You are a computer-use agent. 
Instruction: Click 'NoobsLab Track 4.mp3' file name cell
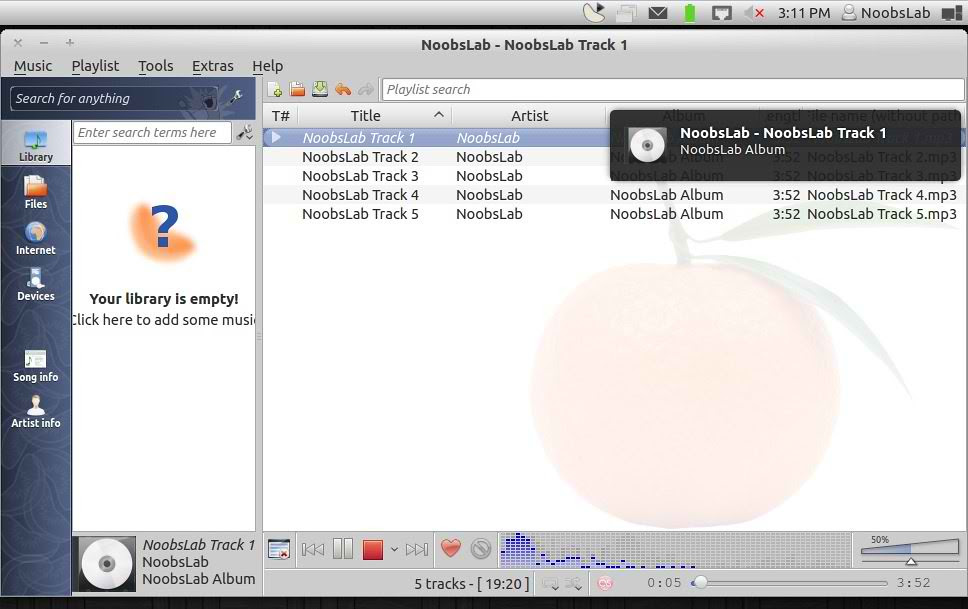coord(882,195)
